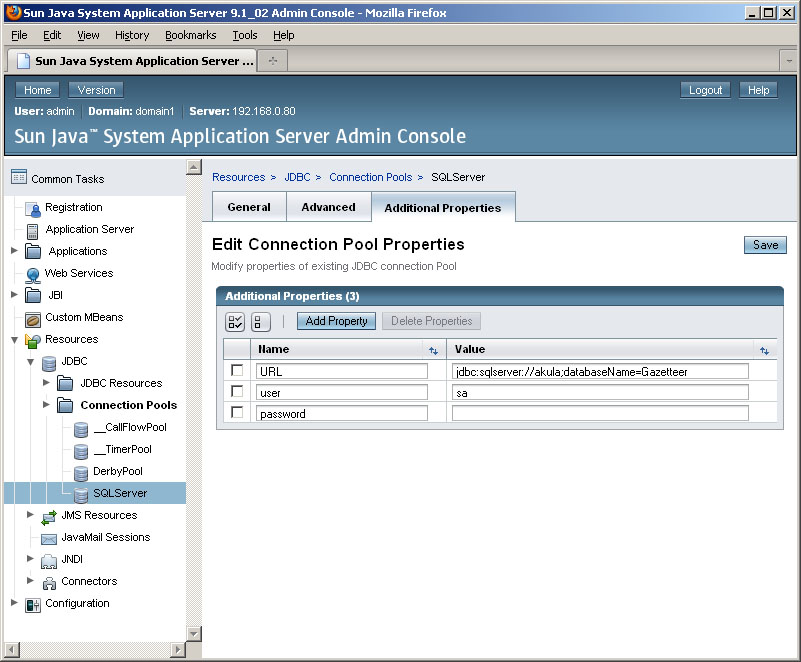
Task: Switch to the Advanced tab
Action: (328, 207)
